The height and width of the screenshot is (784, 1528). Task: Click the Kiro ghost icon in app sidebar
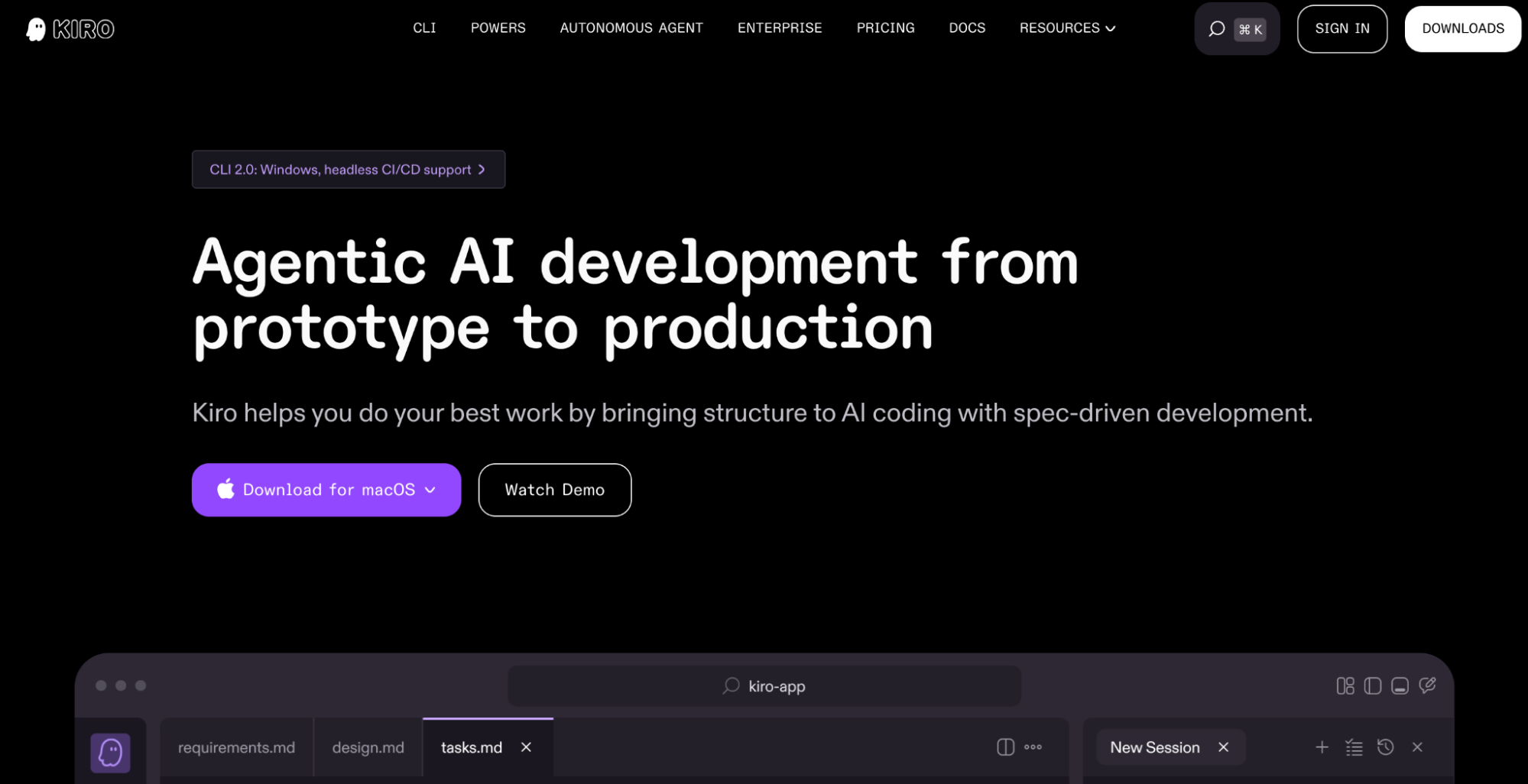(x=111, y=753)
